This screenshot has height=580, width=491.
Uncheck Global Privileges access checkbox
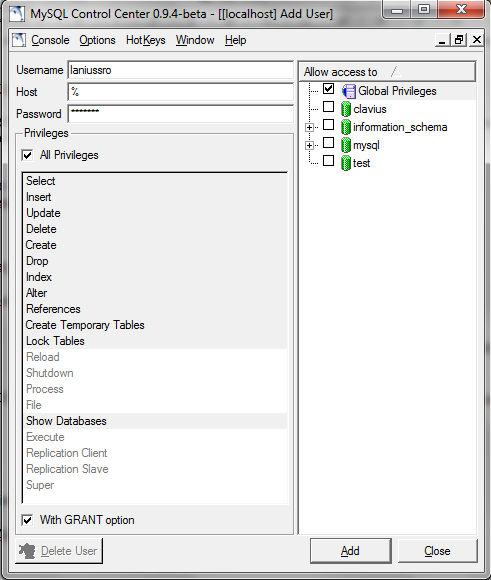point(329,89)
